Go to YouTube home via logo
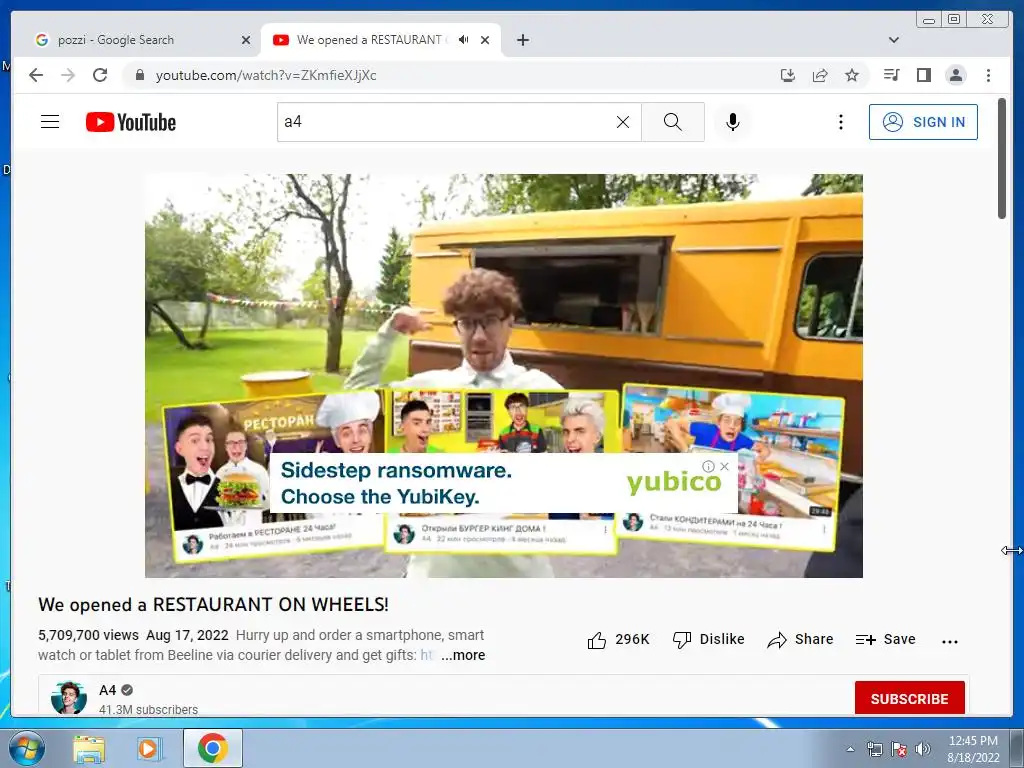The image size is (1024, 768). [x=131, y=122]
